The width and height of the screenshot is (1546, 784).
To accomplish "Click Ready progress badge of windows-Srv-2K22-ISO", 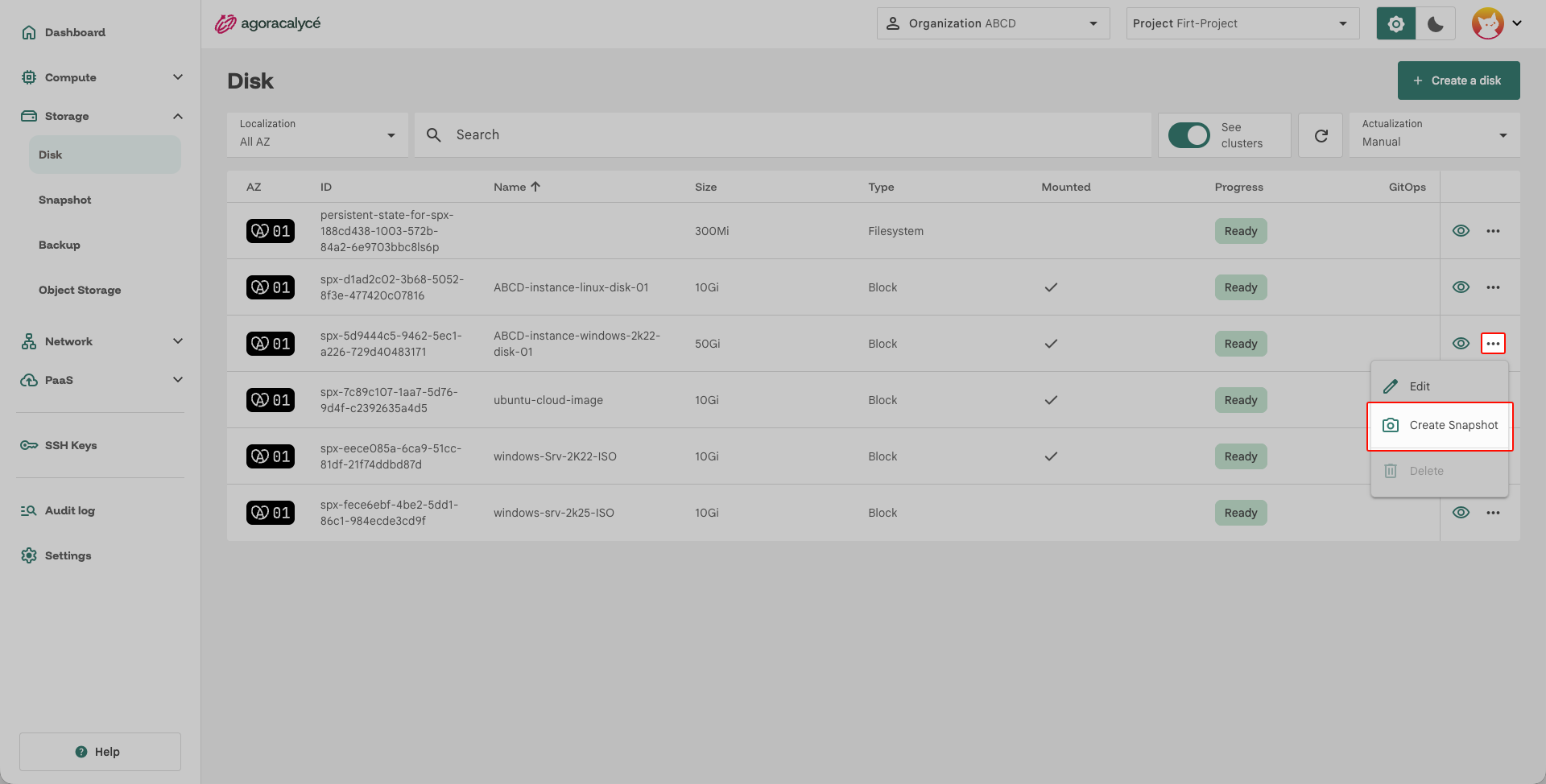I will tap(1241, 456).
